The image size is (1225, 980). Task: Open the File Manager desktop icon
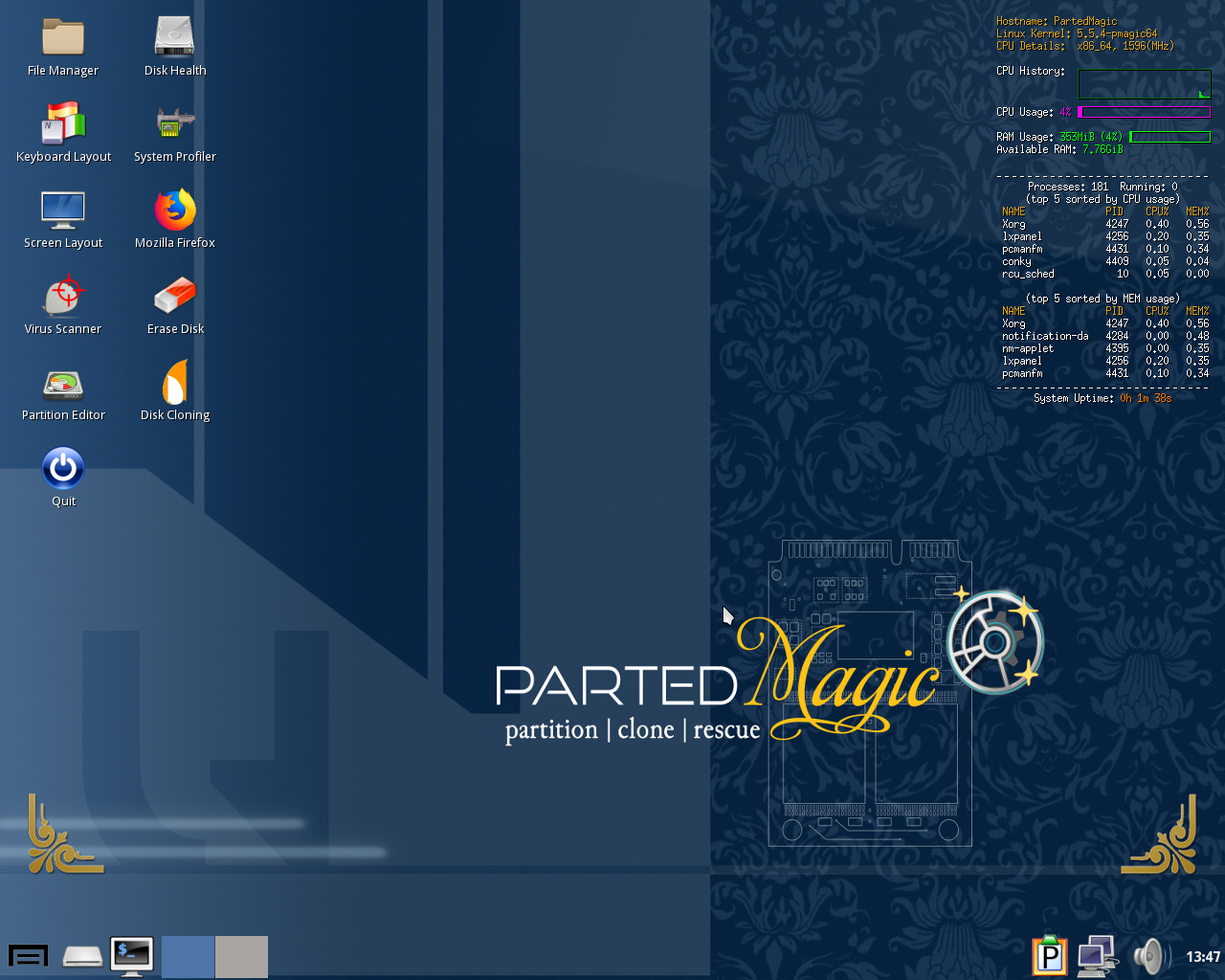[x=63, y=38]
